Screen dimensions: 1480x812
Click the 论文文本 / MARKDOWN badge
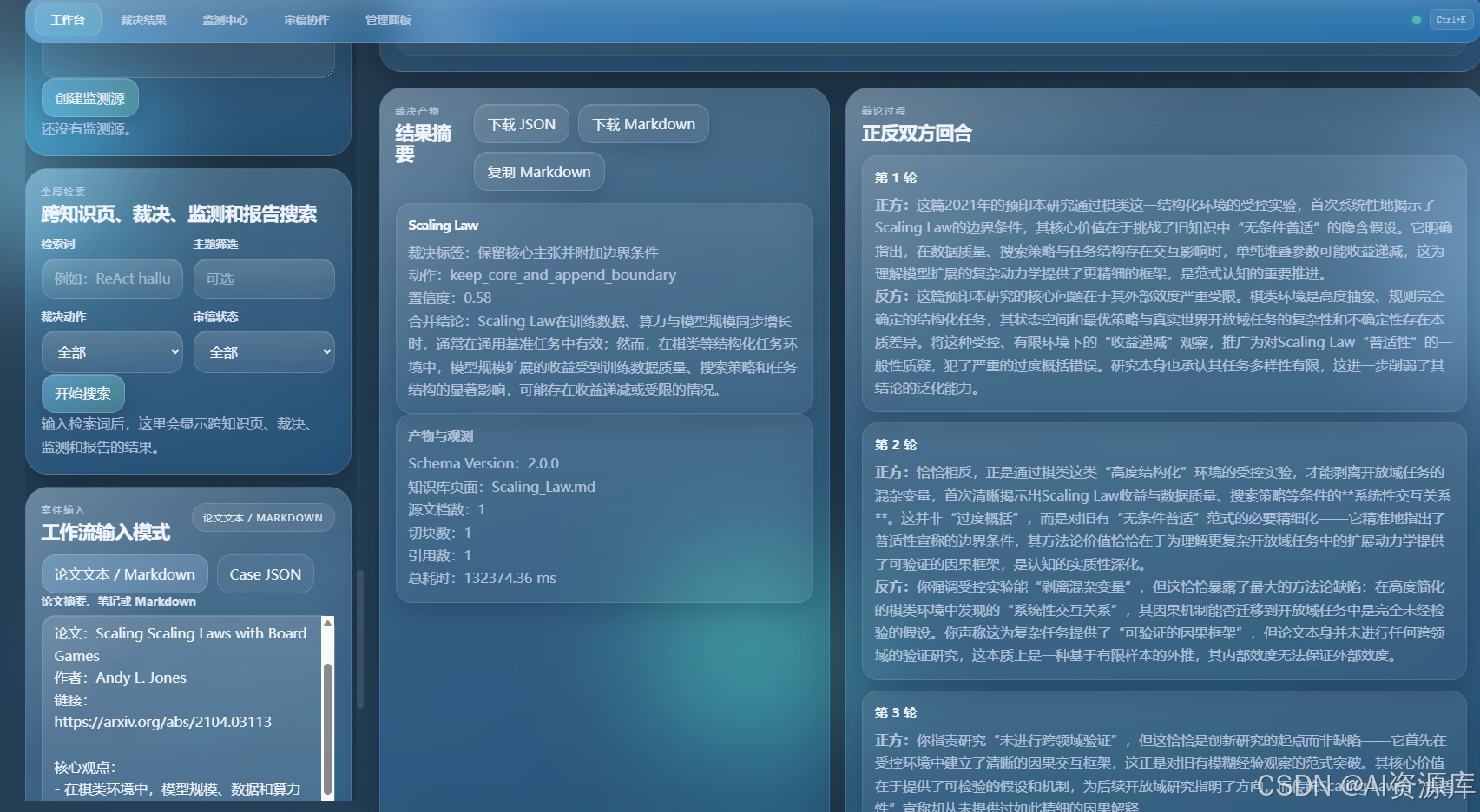(263, 518)
